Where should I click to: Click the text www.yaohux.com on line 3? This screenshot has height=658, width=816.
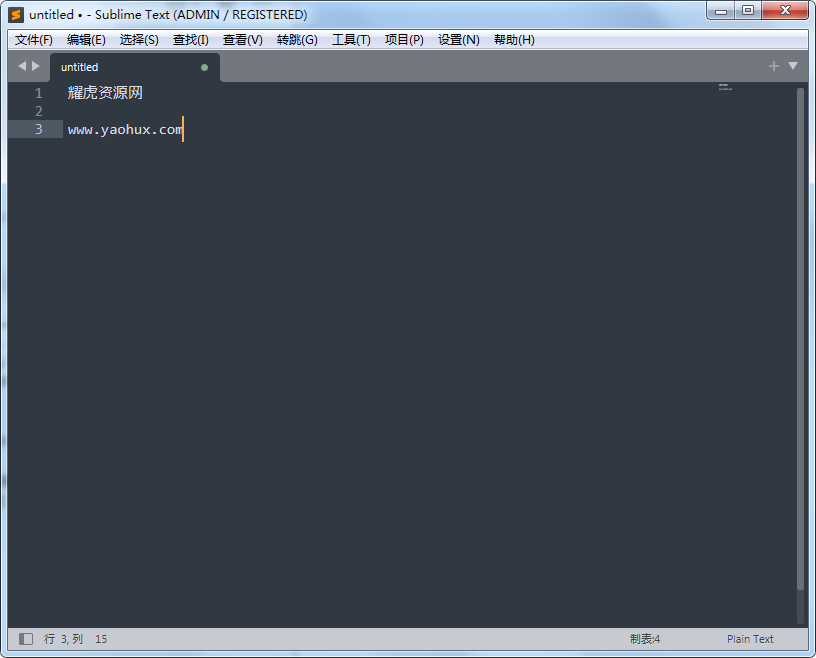click(125, 129)
